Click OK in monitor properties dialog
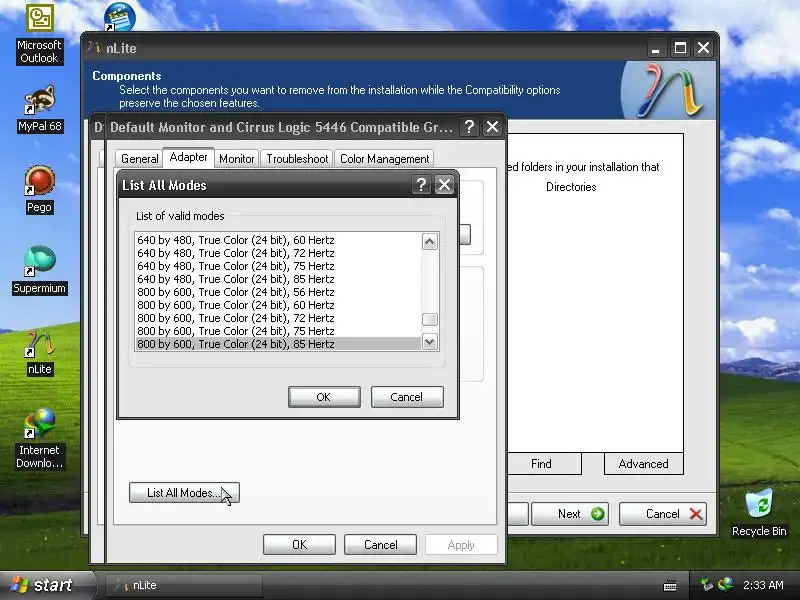Image resolution: width=800 pixels, height=600 pixels. (299, 545)
